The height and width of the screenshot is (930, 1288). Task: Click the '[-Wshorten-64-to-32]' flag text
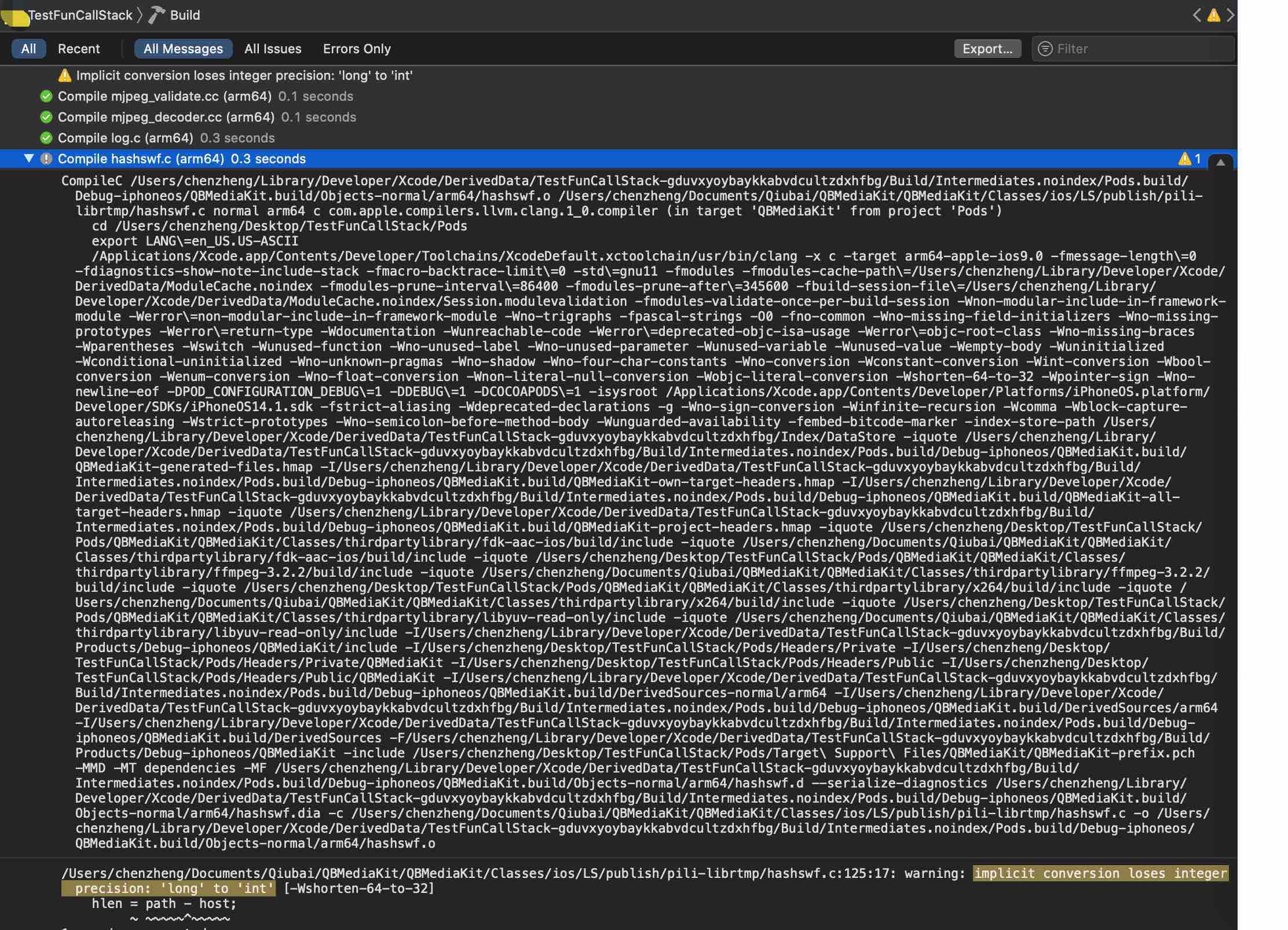click(x=358, y=888)
